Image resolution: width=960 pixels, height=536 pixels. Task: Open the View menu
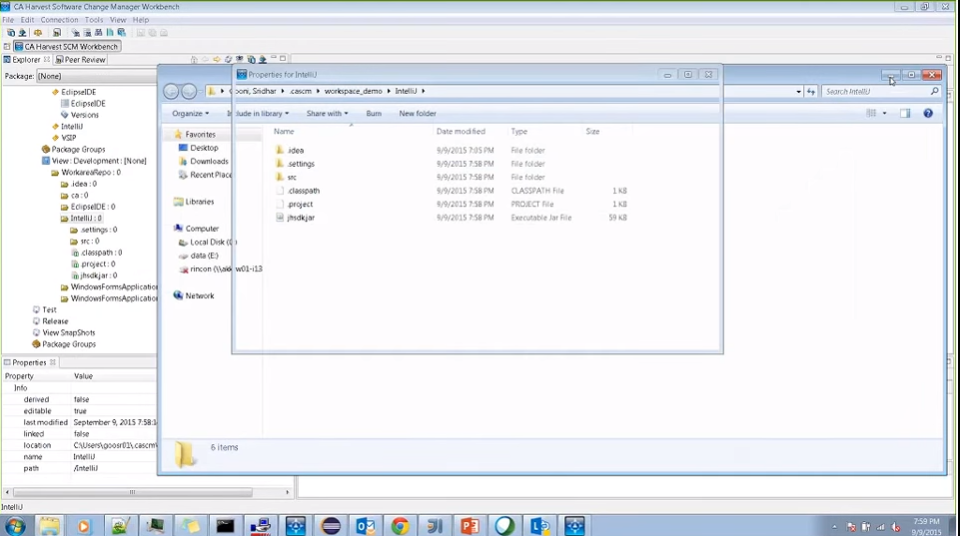(x=118, y=20)
